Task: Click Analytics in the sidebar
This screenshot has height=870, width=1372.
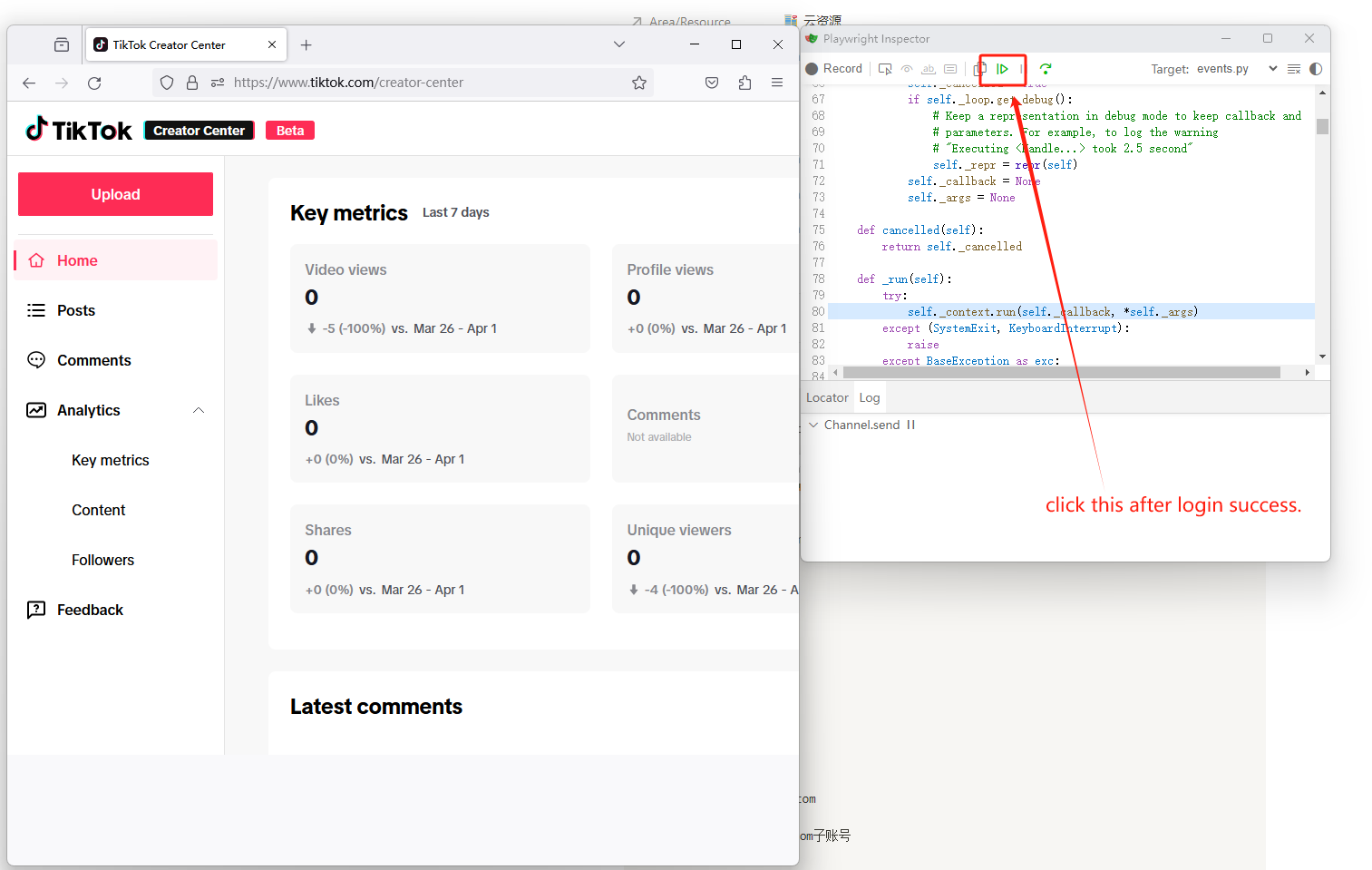Action: (89, 410)
